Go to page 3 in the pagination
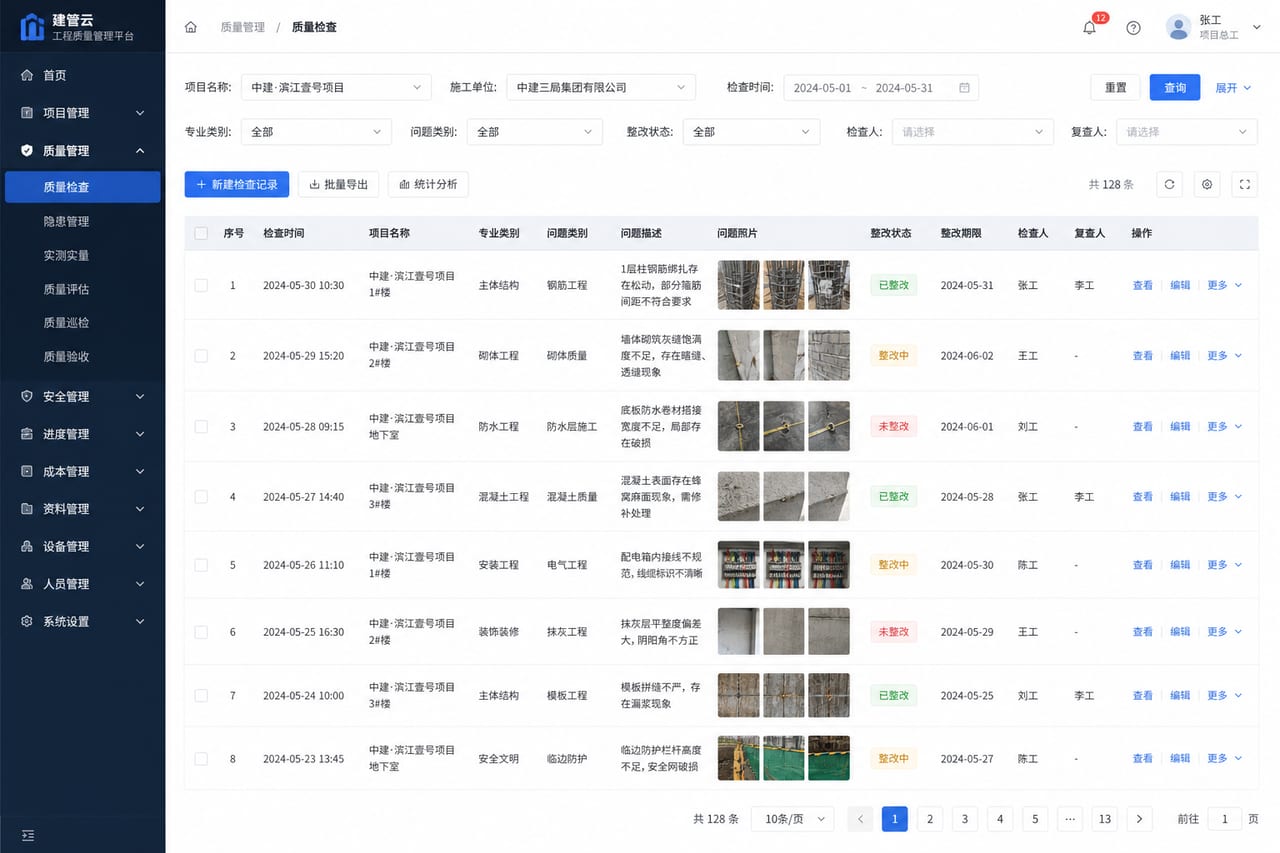The image size is (1280, 853). pos(965,819)
